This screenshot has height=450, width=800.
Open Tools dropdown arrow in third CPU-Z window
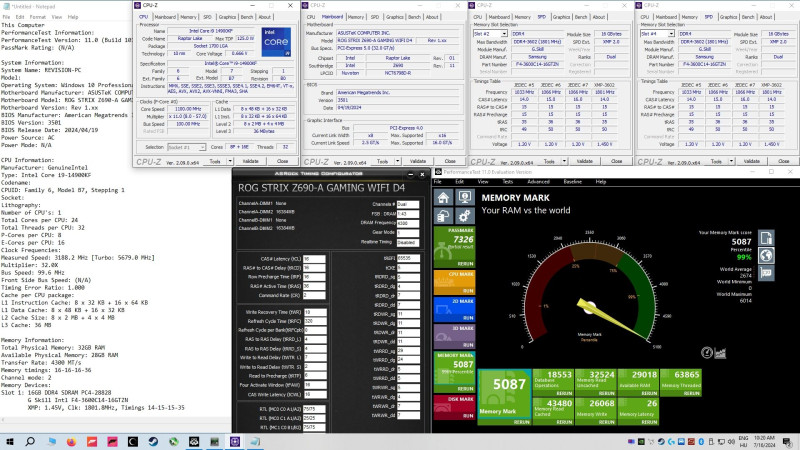coord(564,161)
